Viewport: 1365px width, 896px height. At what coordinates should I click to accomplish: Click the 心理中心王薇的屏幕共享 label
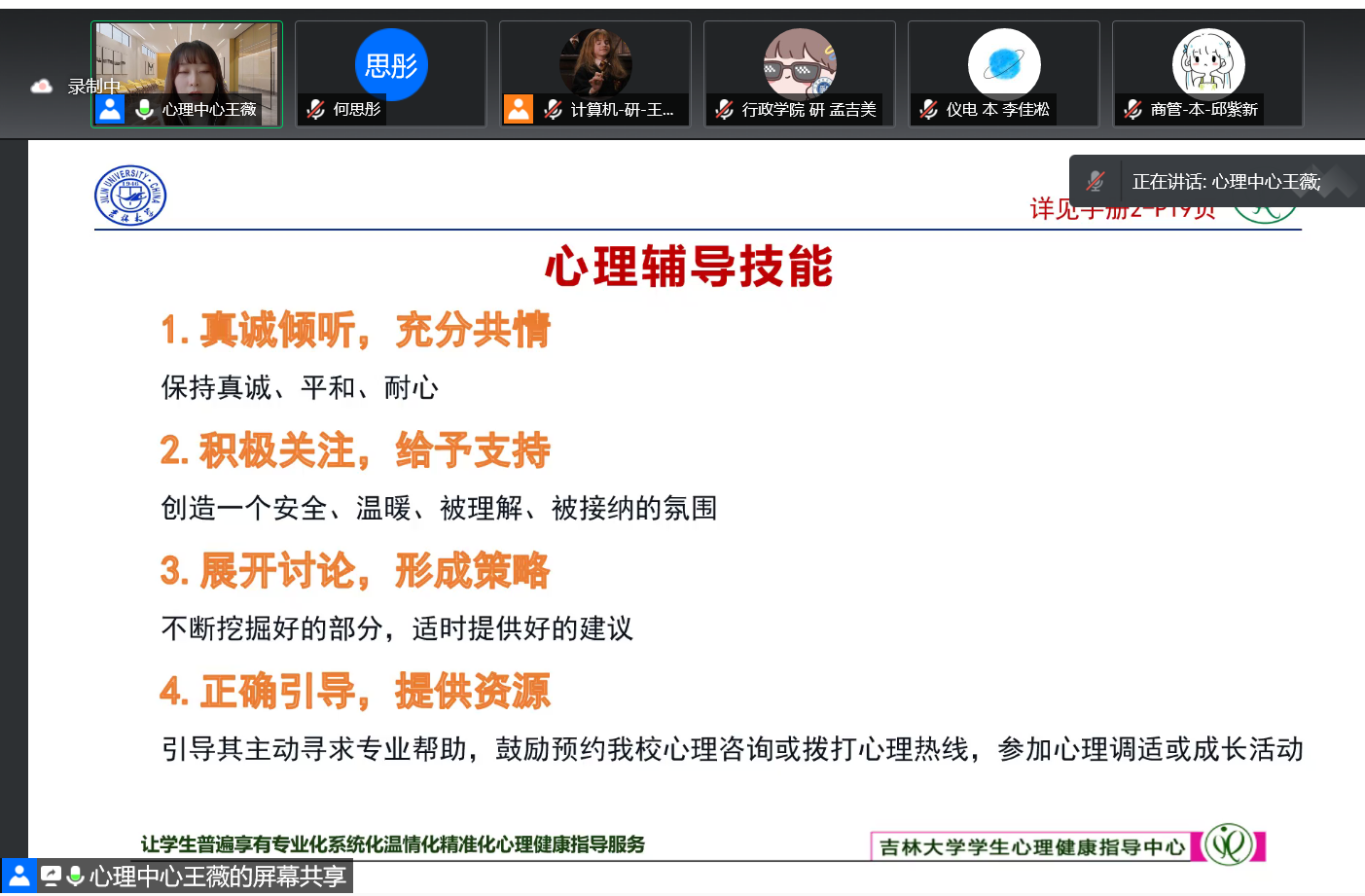(x=218, y=877)
